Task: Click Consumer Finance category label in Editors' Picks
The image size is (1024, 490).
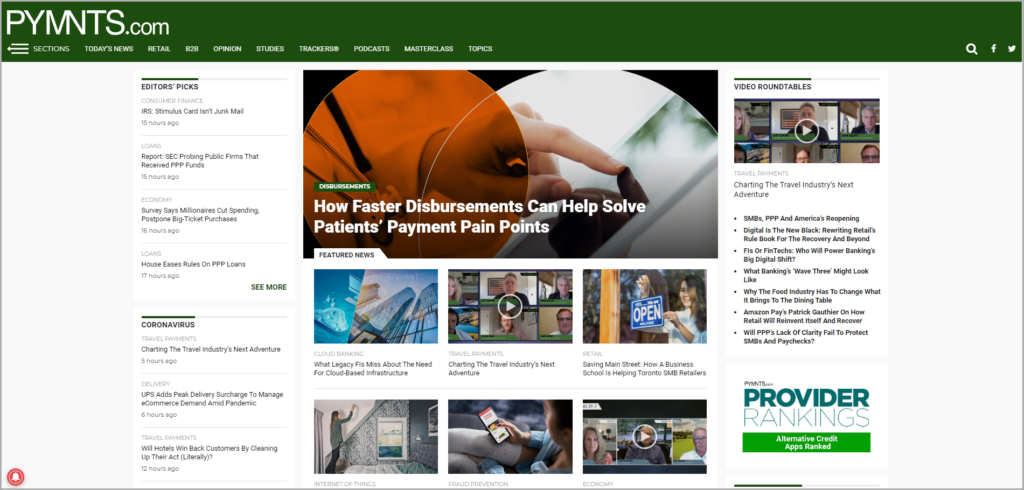Action: (x=172, y=101)
